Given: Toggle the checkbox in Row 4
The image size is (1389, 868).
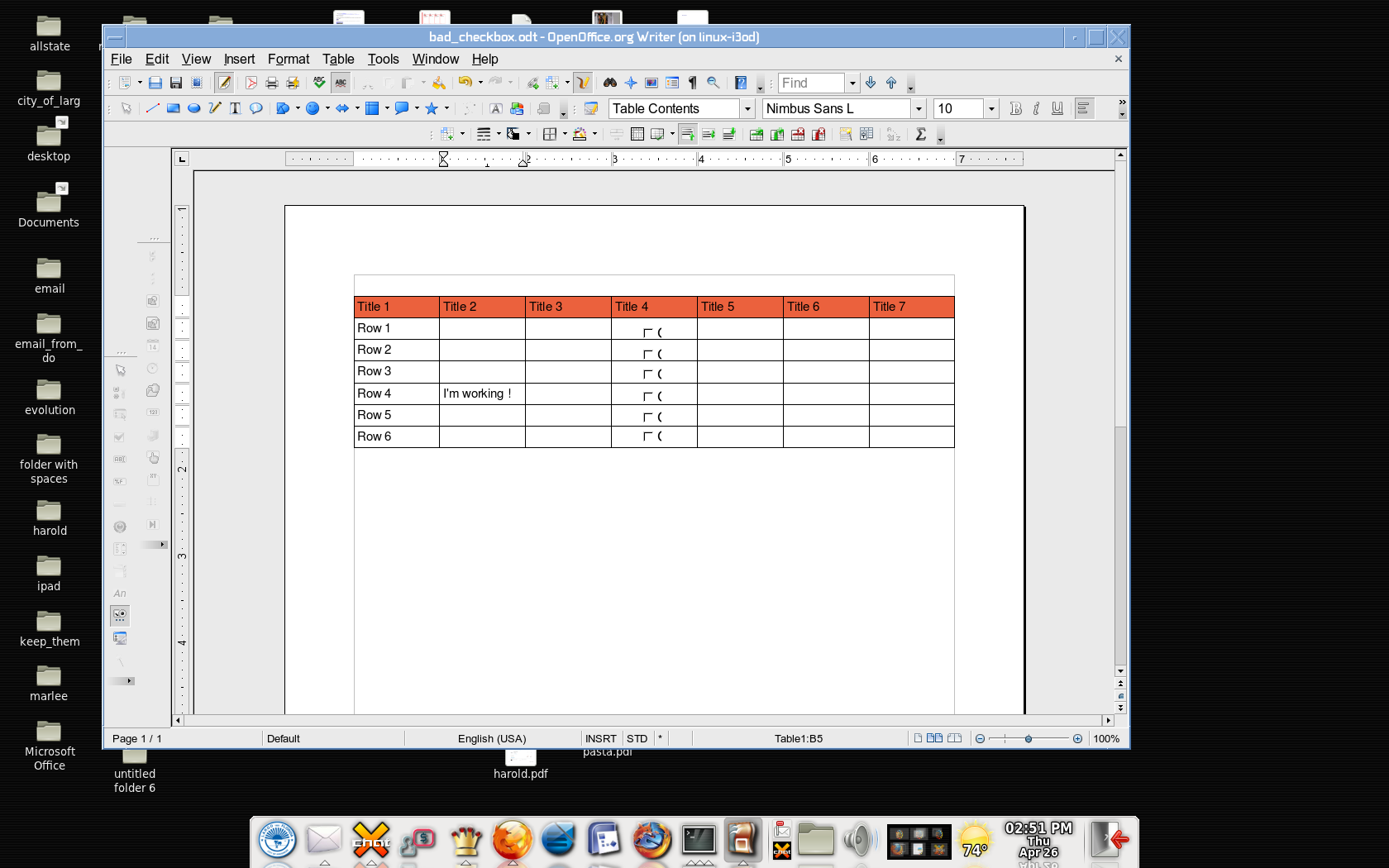Looking at the screenshot, I should [648, 396].
